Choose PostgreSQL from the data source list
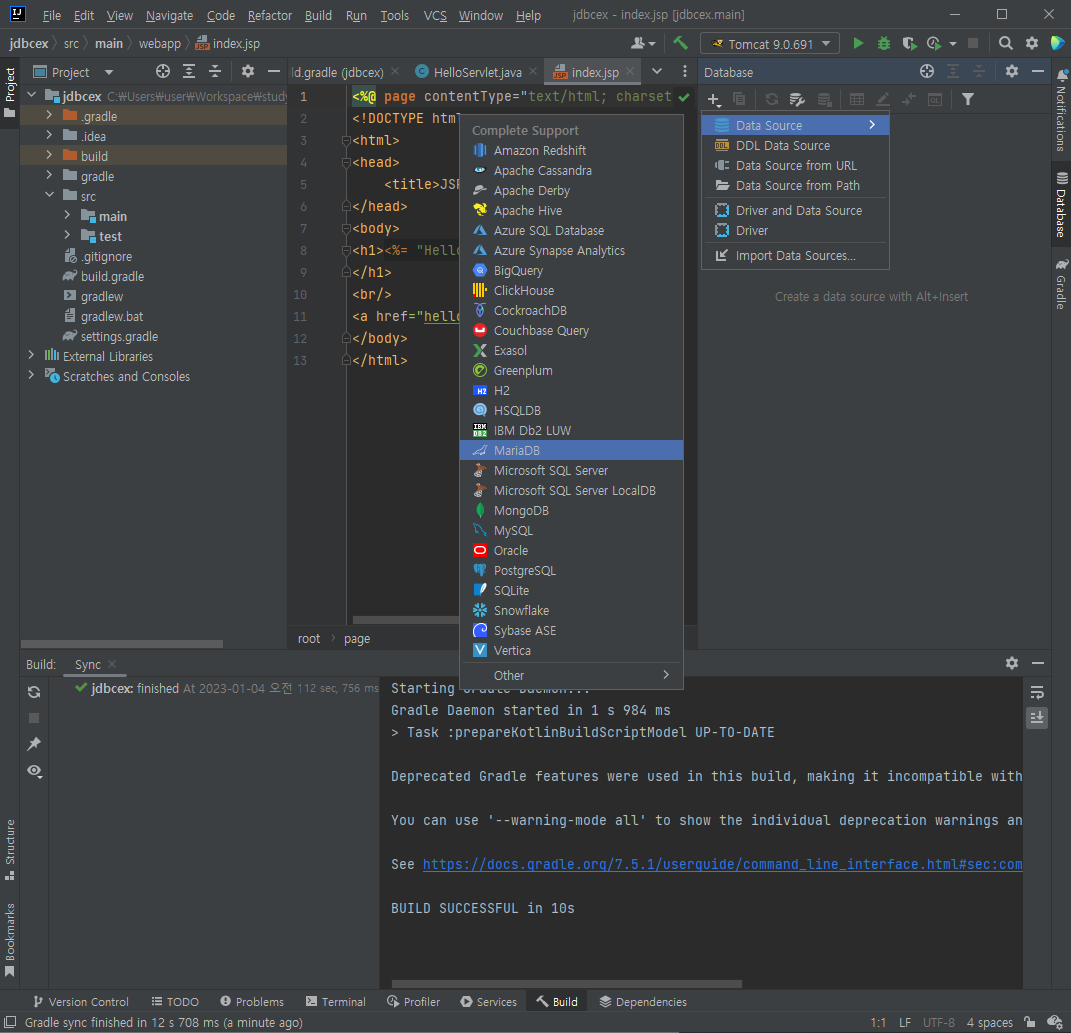Screen dimensions: 1071x1033 point(571,570)
